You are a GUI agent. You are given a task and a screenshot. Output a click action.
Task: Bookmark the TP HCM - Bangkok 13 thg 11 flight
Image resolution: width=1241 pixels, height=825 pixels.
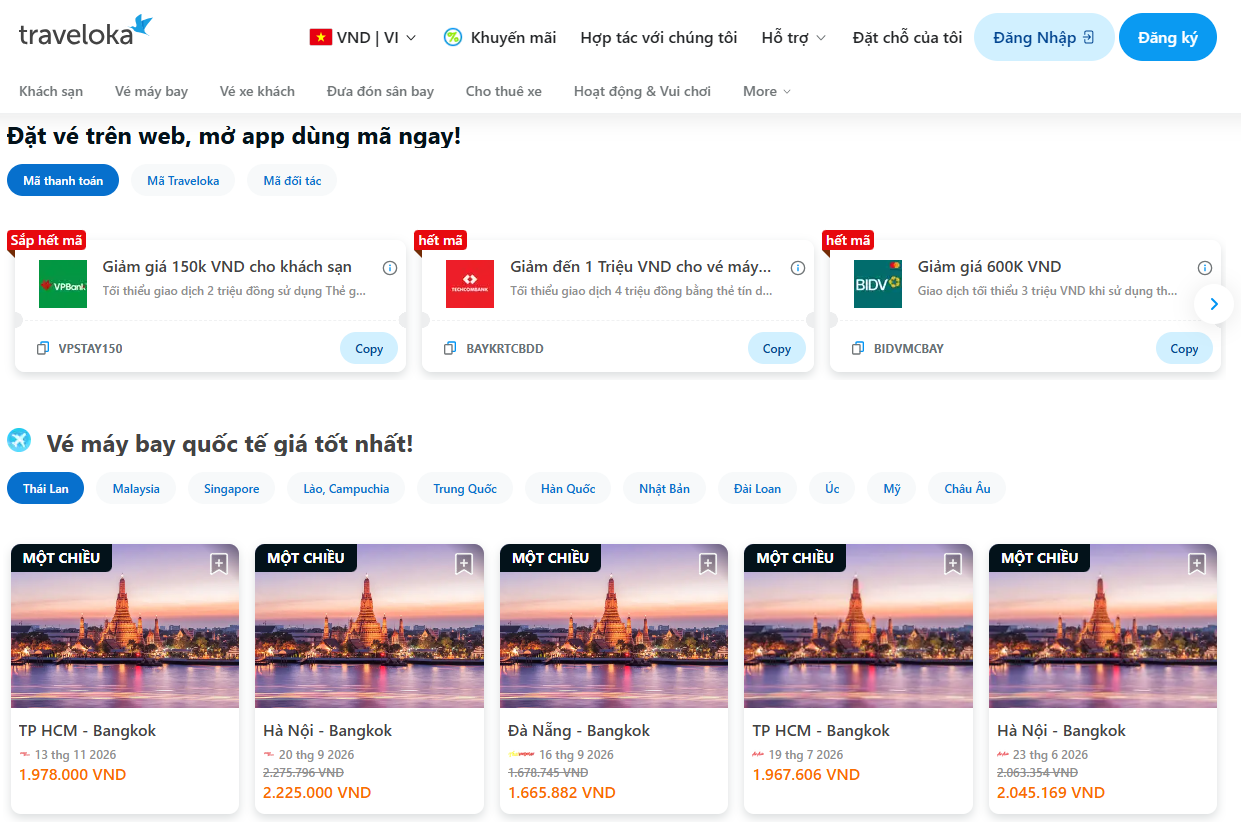pyautogui.click(x=219, y=564)
